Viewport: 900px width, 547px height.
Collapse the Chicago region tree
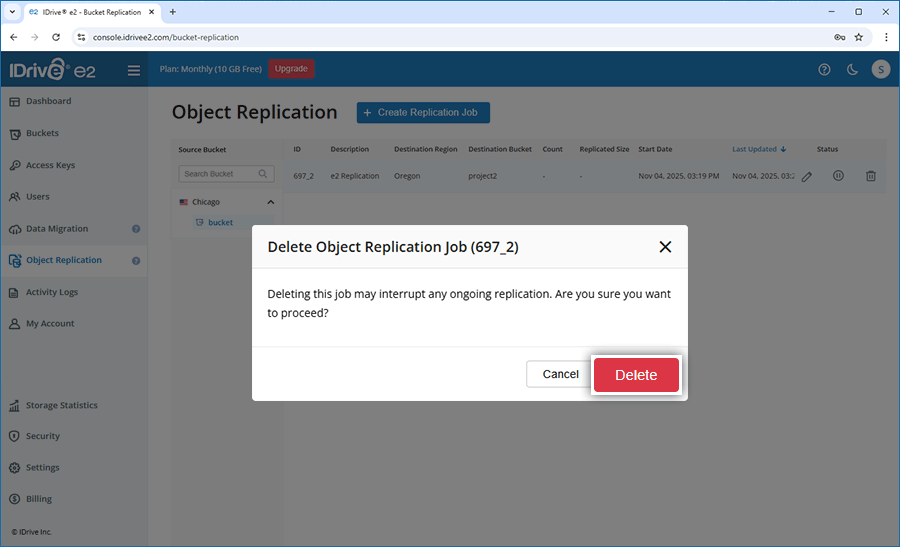coord(270,202)
